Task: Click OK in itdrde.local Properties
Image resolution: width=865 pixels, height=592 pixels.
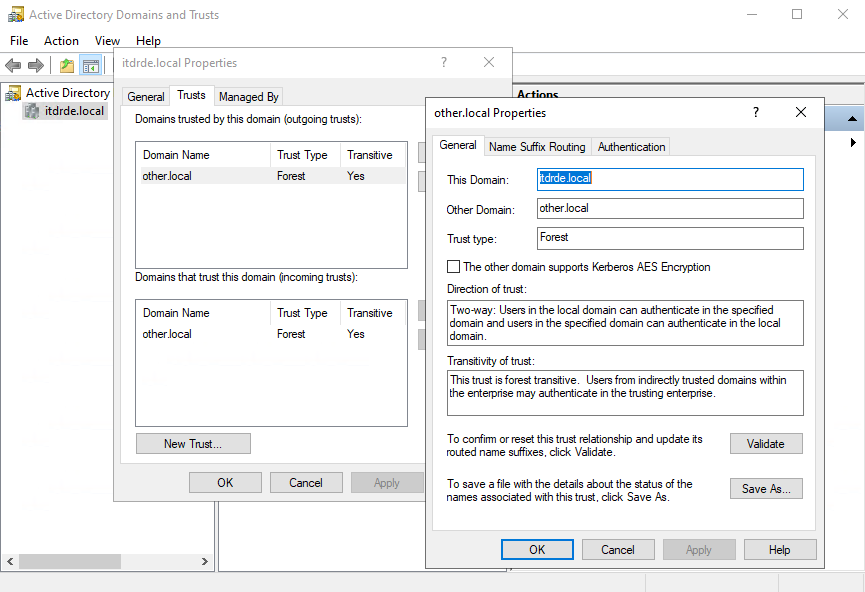Action: click(x=225, y=483)
